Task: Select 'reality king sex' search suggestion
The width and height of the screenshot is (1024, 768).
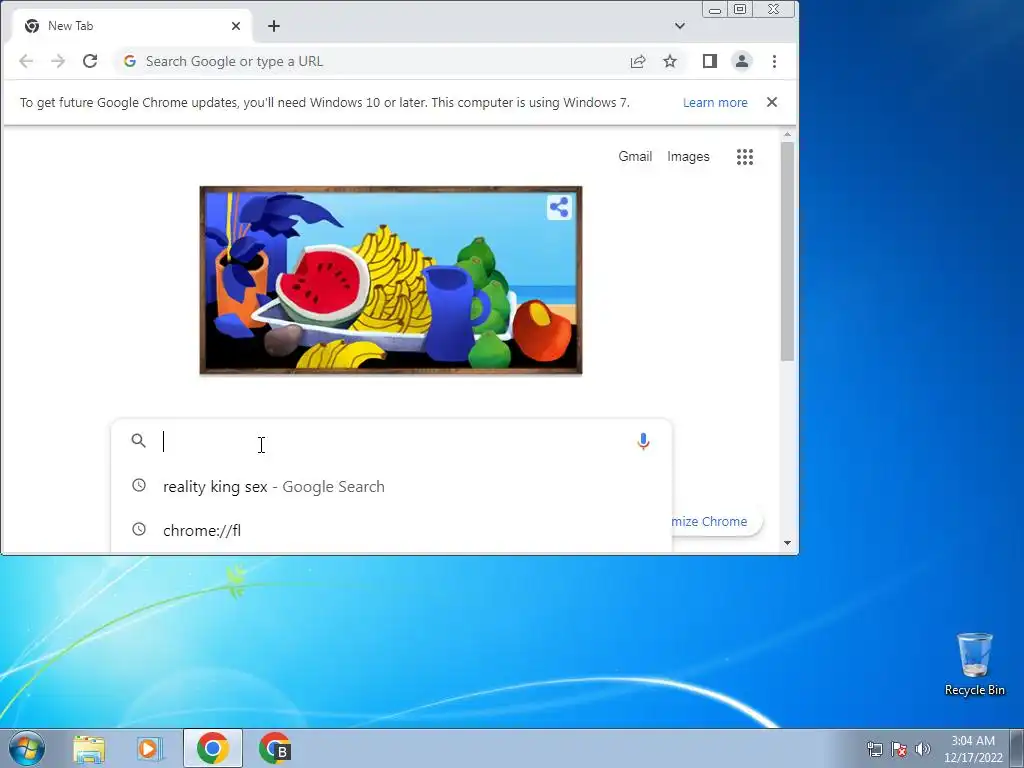Action: 391,487
